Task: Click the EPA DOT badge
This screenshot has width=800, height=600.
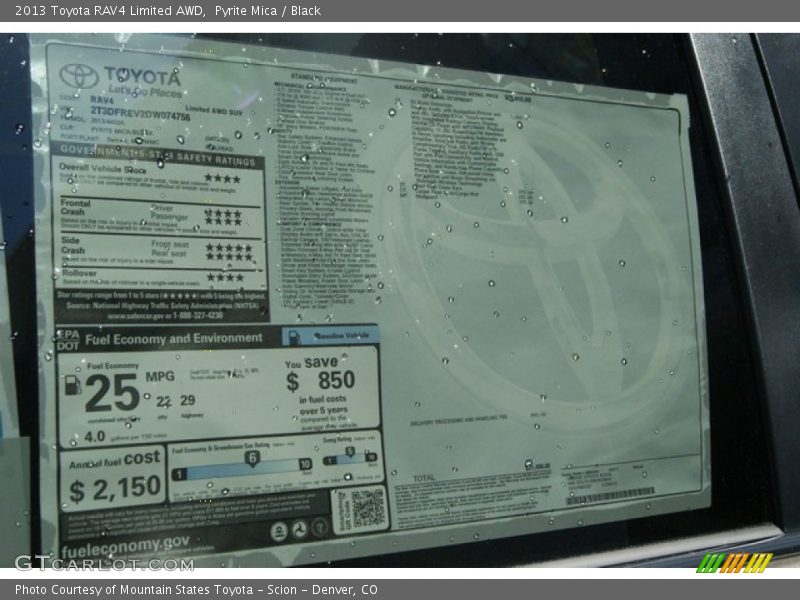Action: point(68,340)
